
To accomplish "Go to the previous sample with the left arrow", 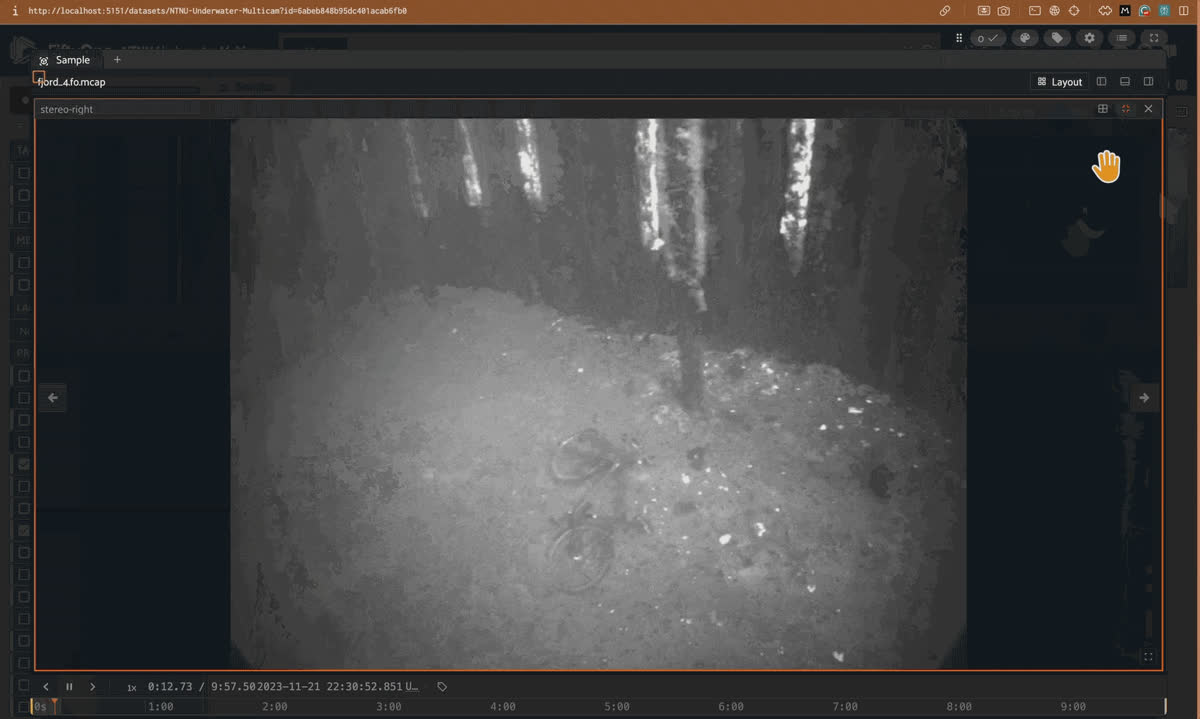I will tap(53, 398).
